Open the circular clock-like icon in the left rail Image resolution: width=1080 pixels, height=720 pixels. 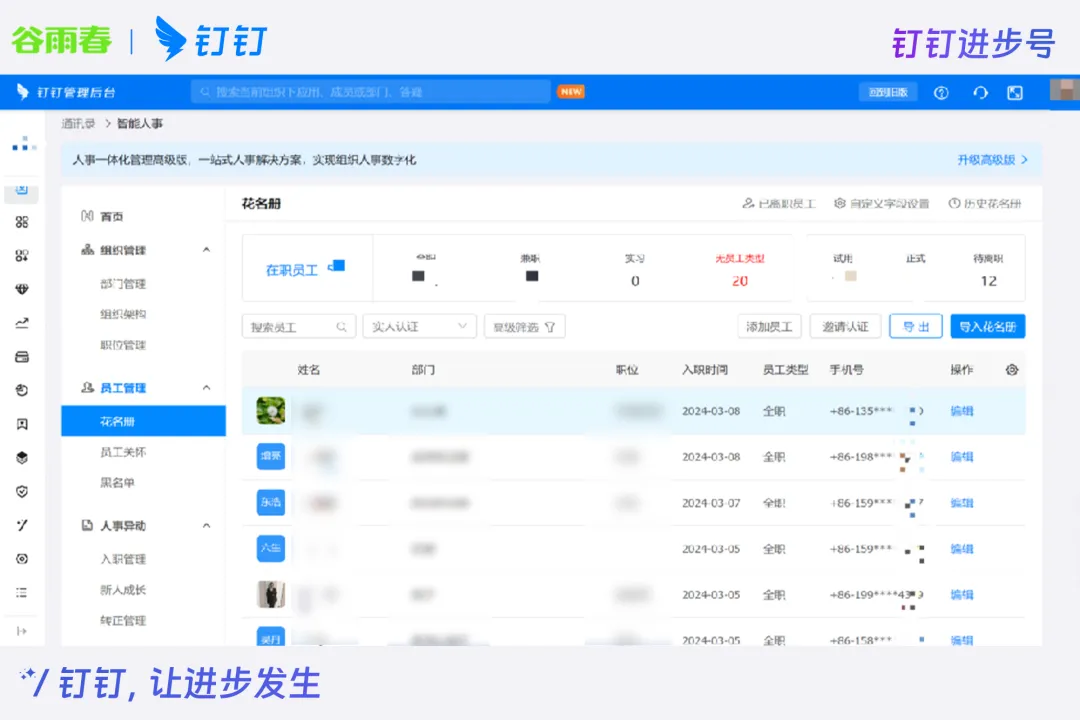[22, 390]
